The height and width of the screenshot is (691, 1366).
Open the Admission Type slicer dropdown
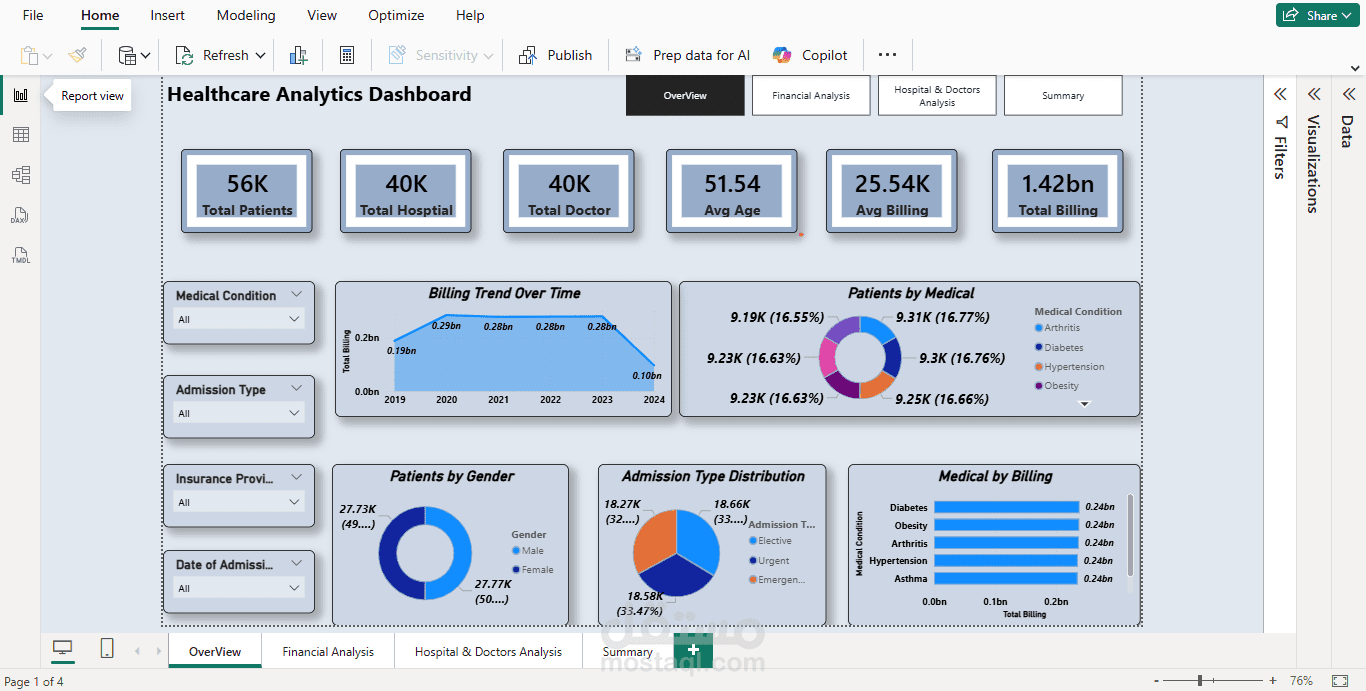pos(238,413)
